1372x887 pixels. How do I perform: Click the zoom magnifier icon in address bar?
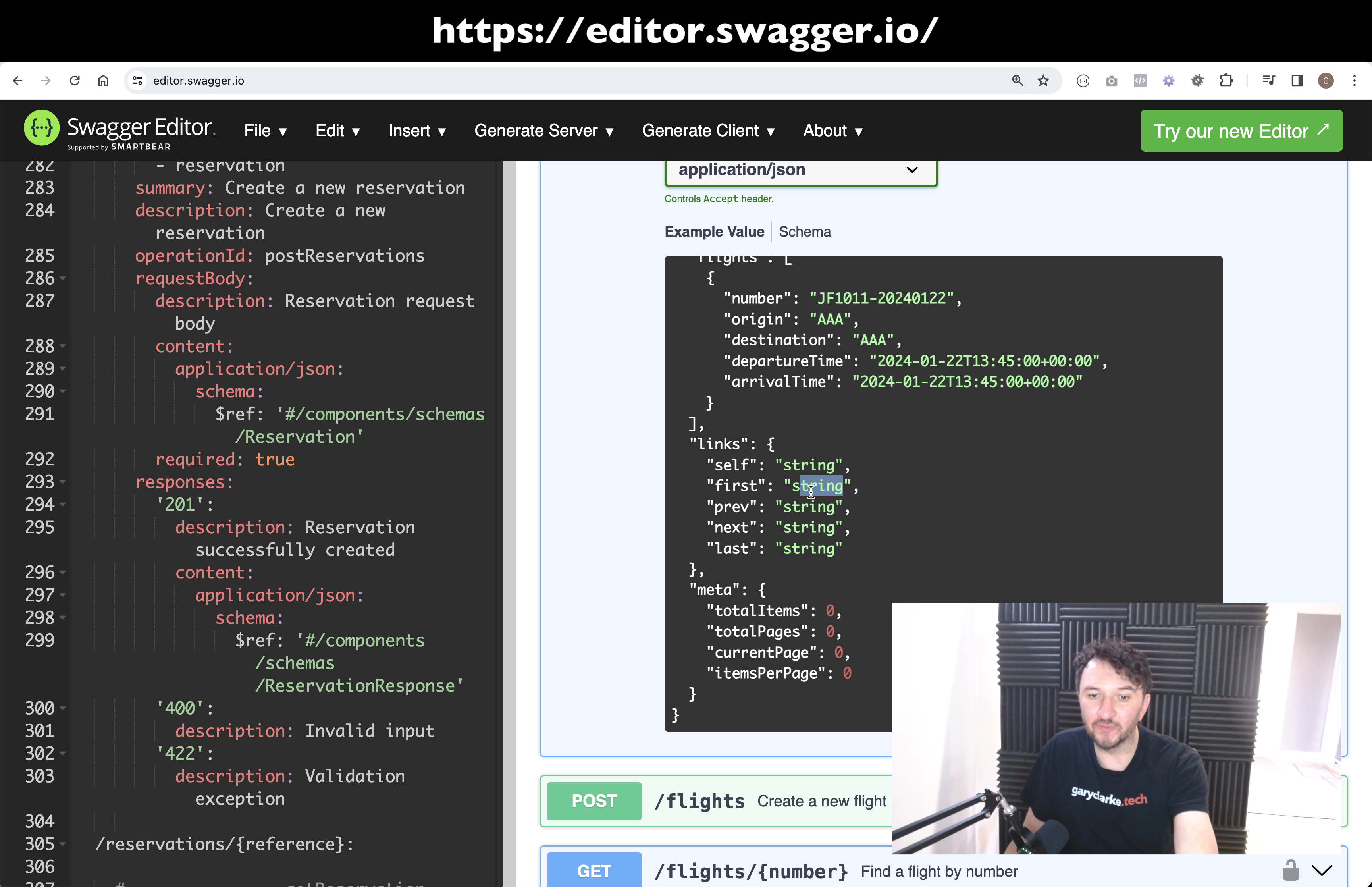(1017, 81)
